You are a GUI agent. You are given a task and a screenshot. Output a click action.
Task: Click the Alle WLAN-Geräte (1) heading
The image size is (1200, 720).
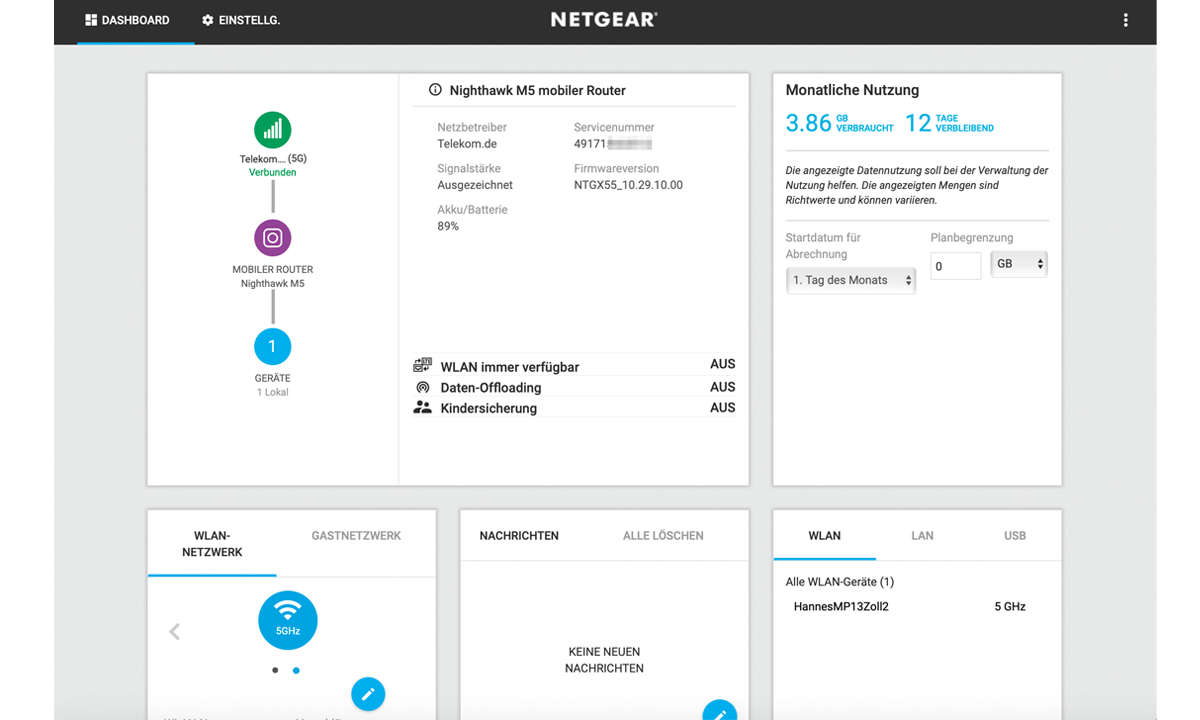point(839,582)
